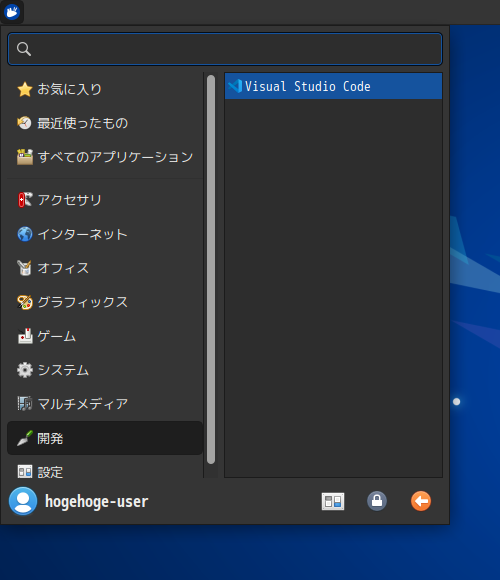Screen dimensions: 500x580
Task: Click the trowel icon beside 開発
Action: (x=25, y=438)
